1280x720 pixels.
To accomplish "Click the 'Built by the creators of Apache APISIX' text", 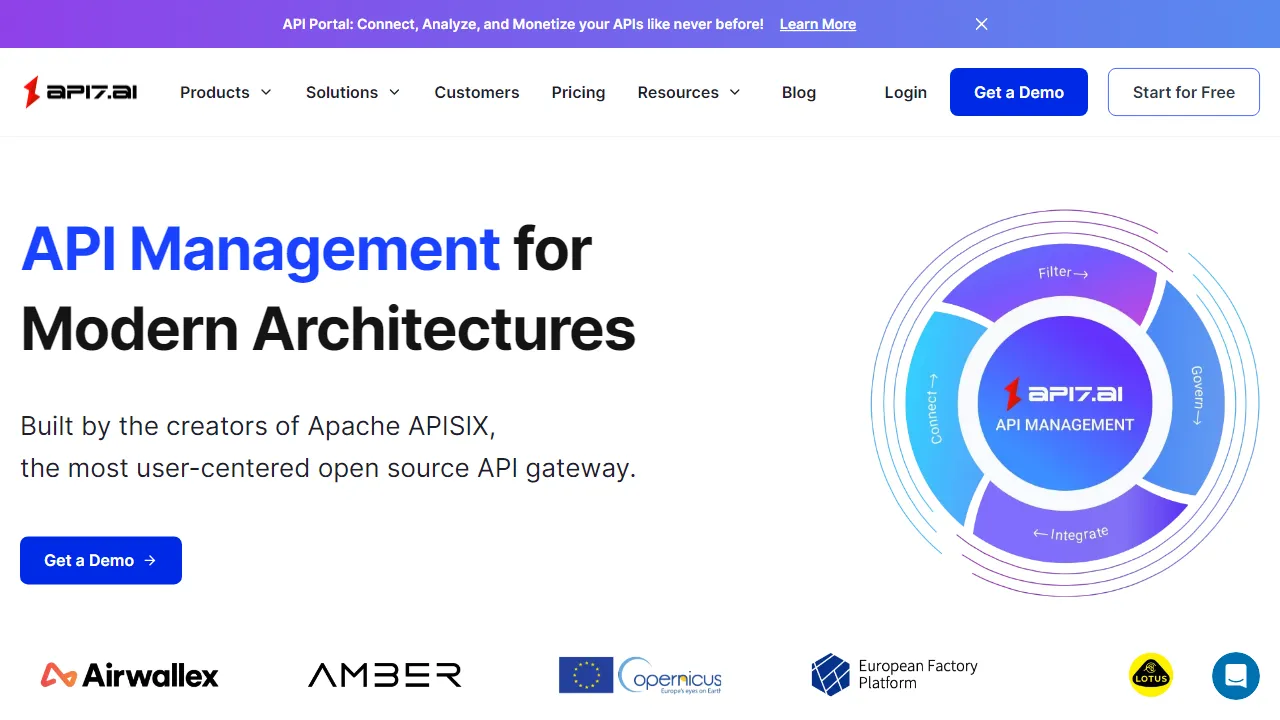I will [x=258, y=426].
